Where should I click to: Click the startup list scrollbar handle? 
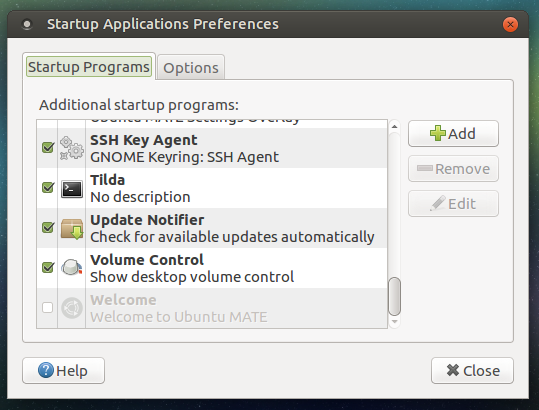(394, 296)
